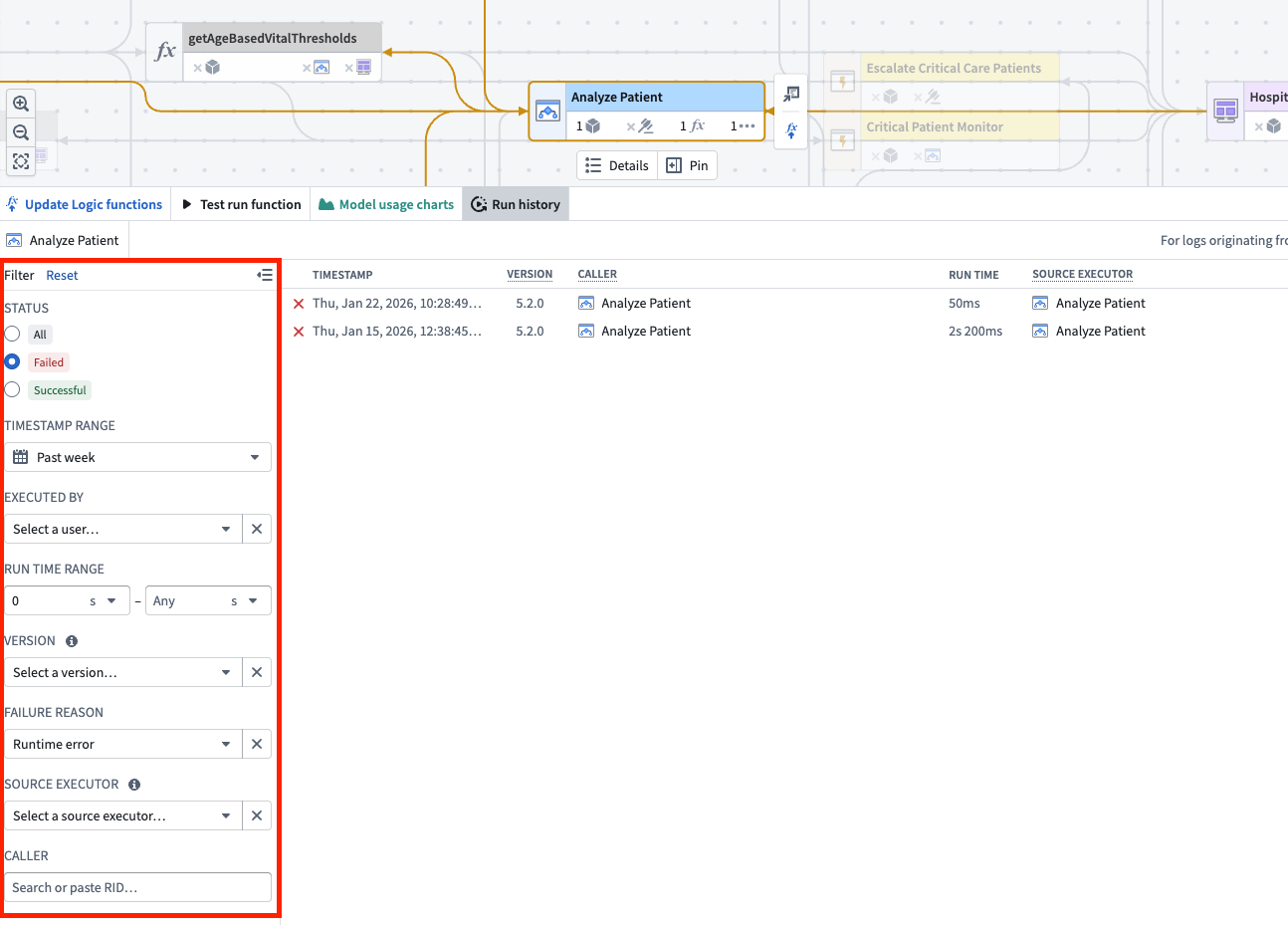Click the red X icon on the Jan 22 run

click(299, 303)
